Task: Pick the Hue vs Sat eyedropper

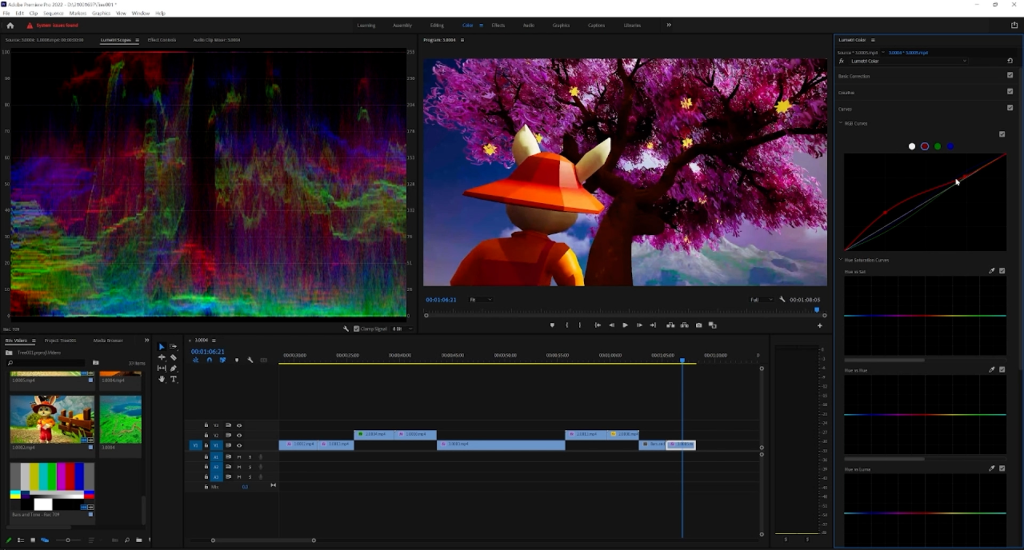Action: point(992,270)
